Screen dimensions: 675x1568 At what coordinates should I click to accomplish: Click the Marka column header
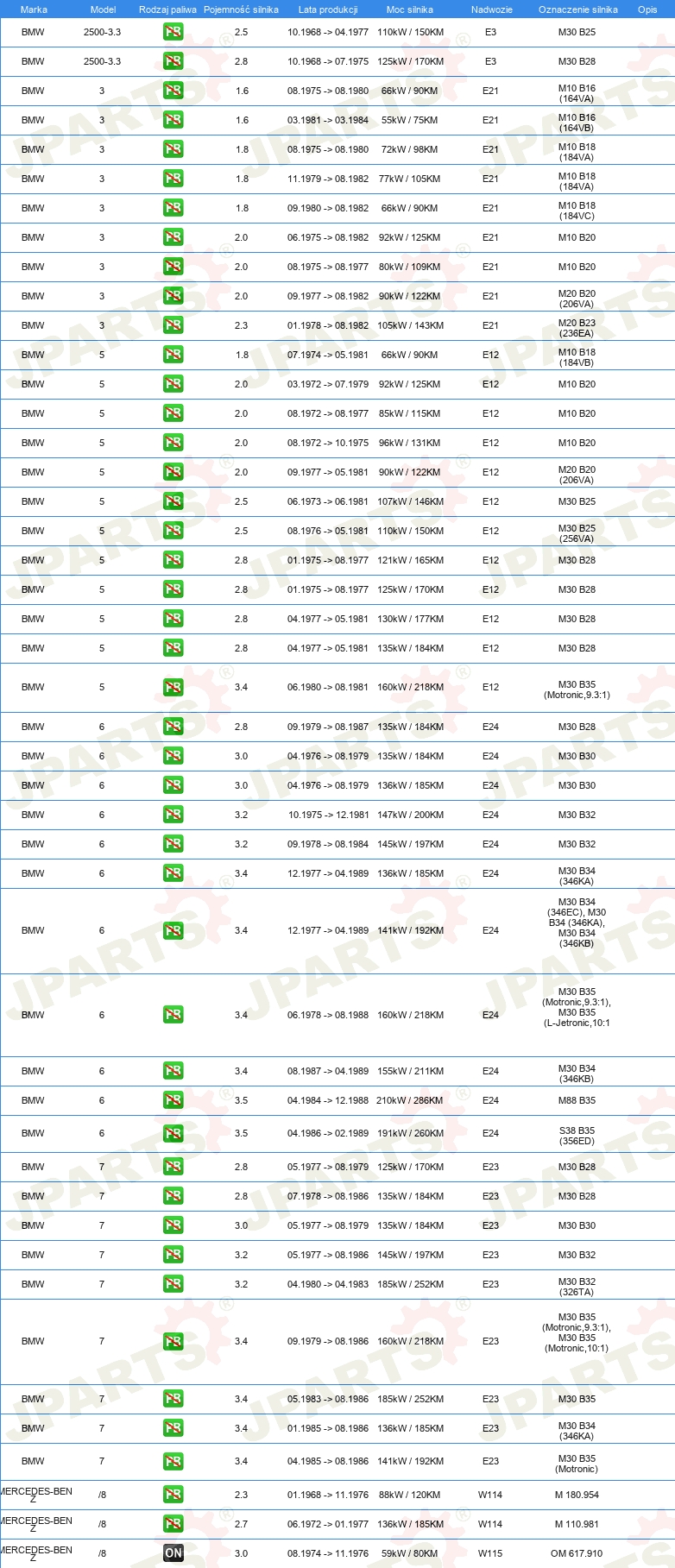[x=34, y=9]
